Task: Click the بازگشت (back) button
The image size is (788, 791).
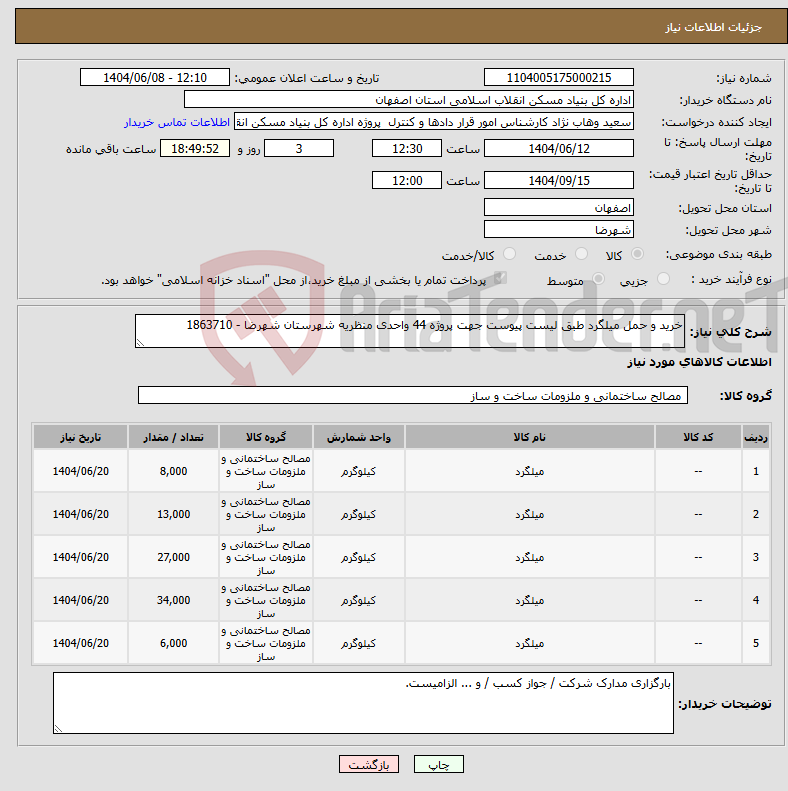Action: pos(369,764)
